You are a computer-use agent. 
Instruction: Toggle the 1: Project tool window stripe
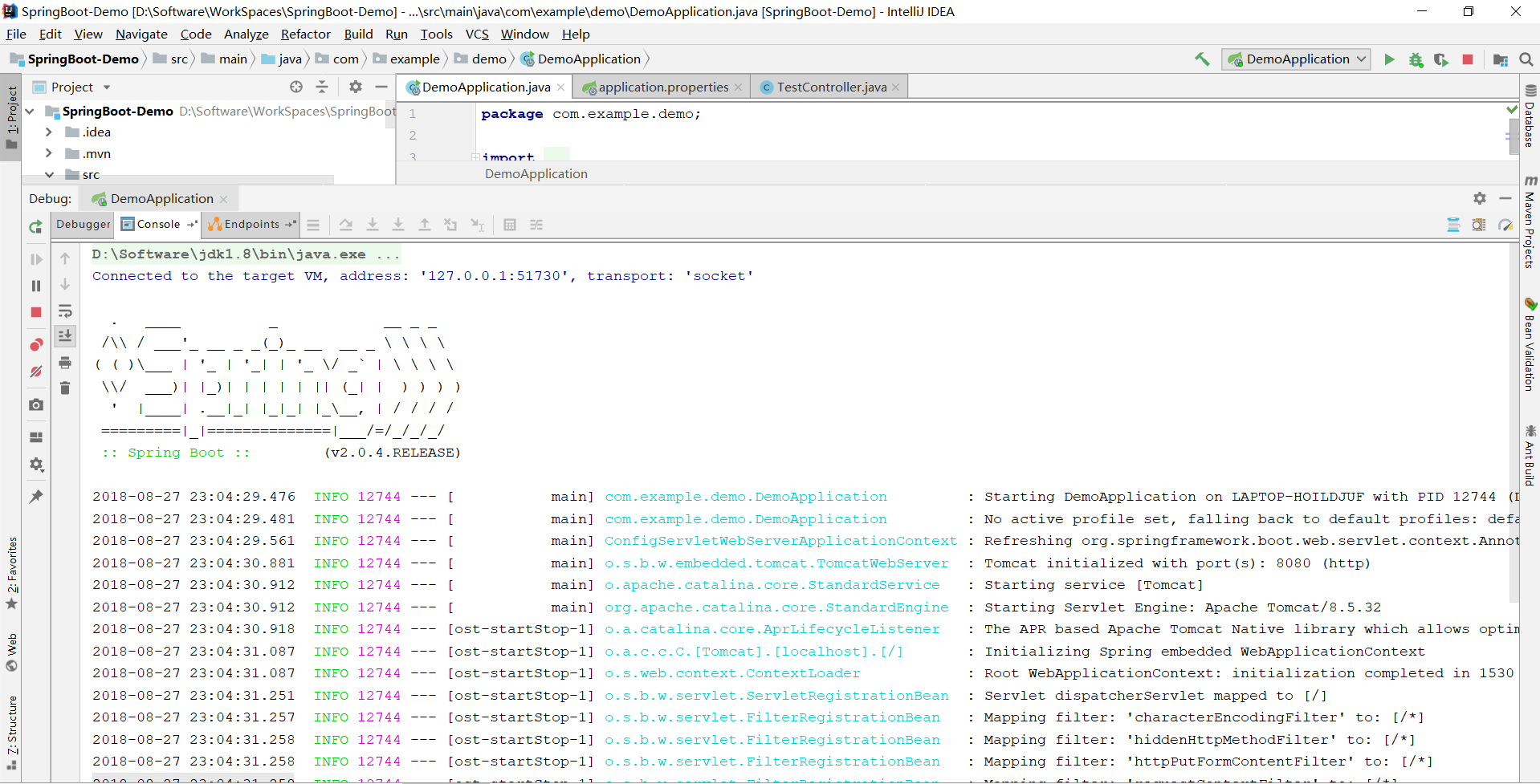[11, 118]
